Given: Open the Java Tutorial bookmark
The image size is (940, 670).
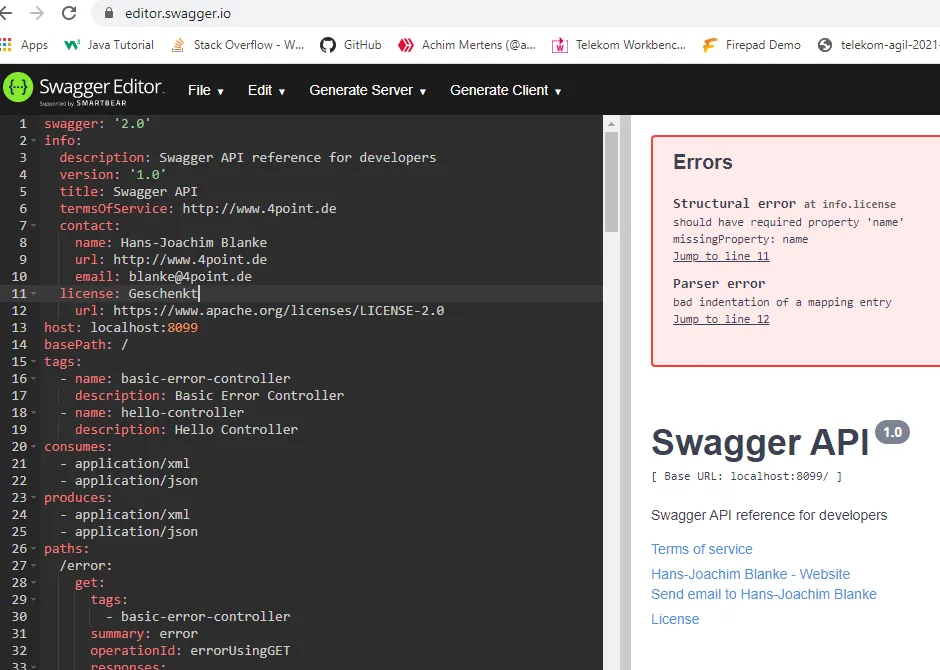Looking at the screenshot, I should (109, 45).
